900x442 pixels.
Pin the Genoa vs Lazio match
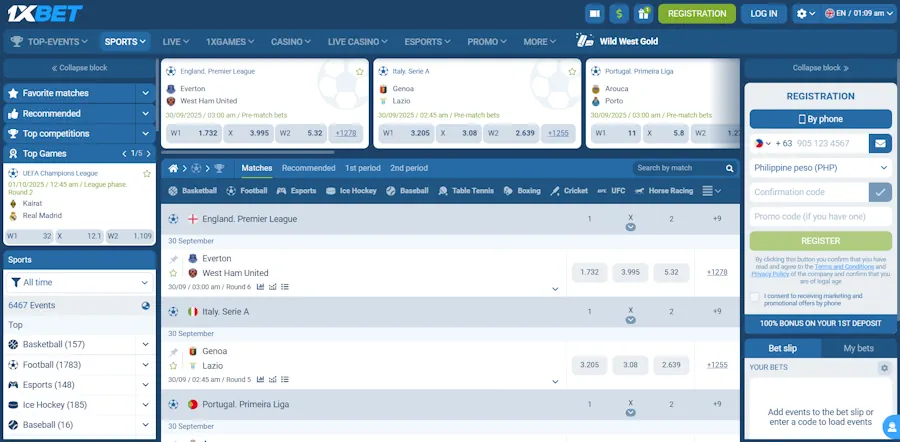173,352
